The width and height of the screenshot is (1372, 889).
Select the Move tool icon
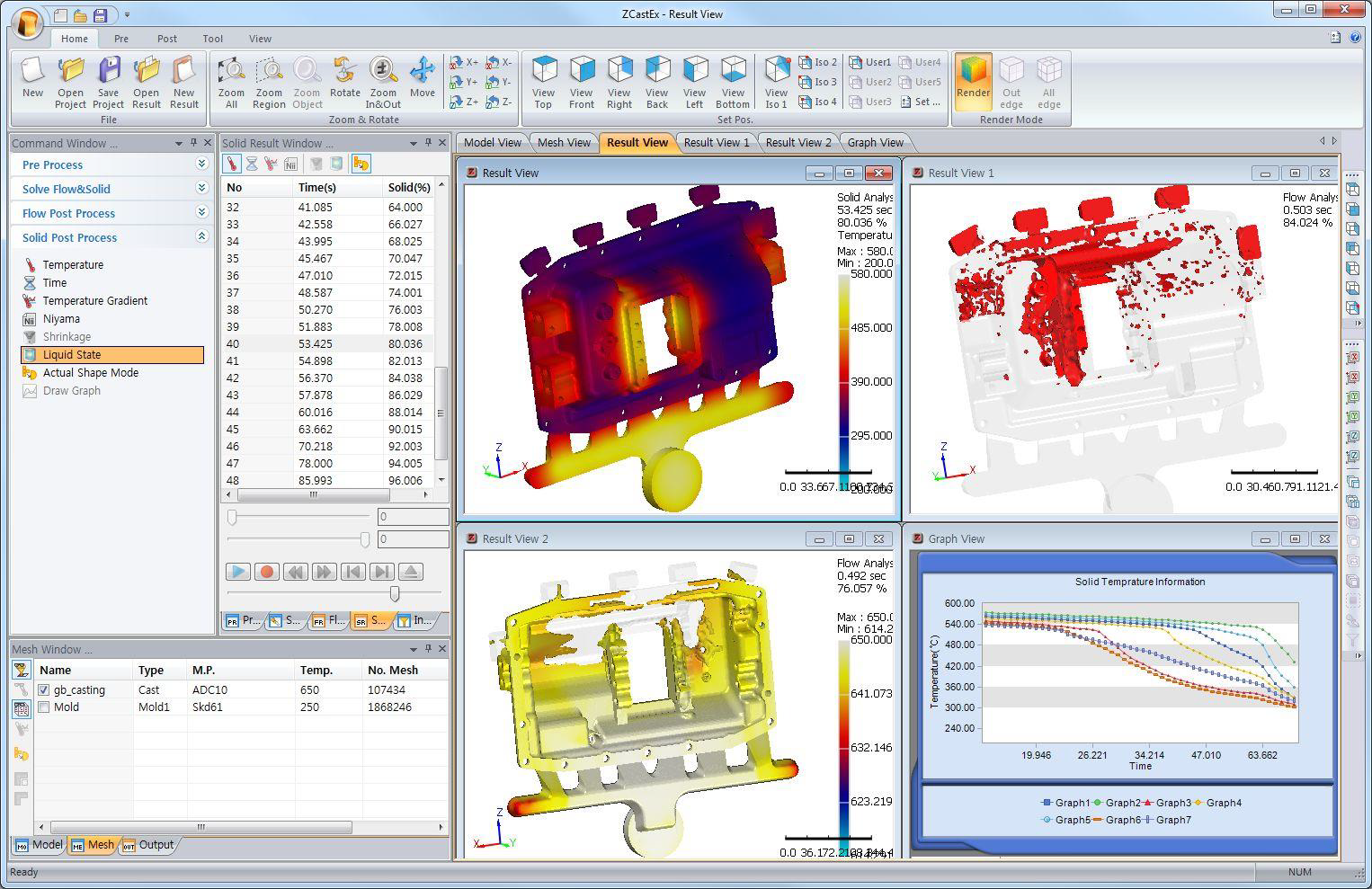(422, 79)
